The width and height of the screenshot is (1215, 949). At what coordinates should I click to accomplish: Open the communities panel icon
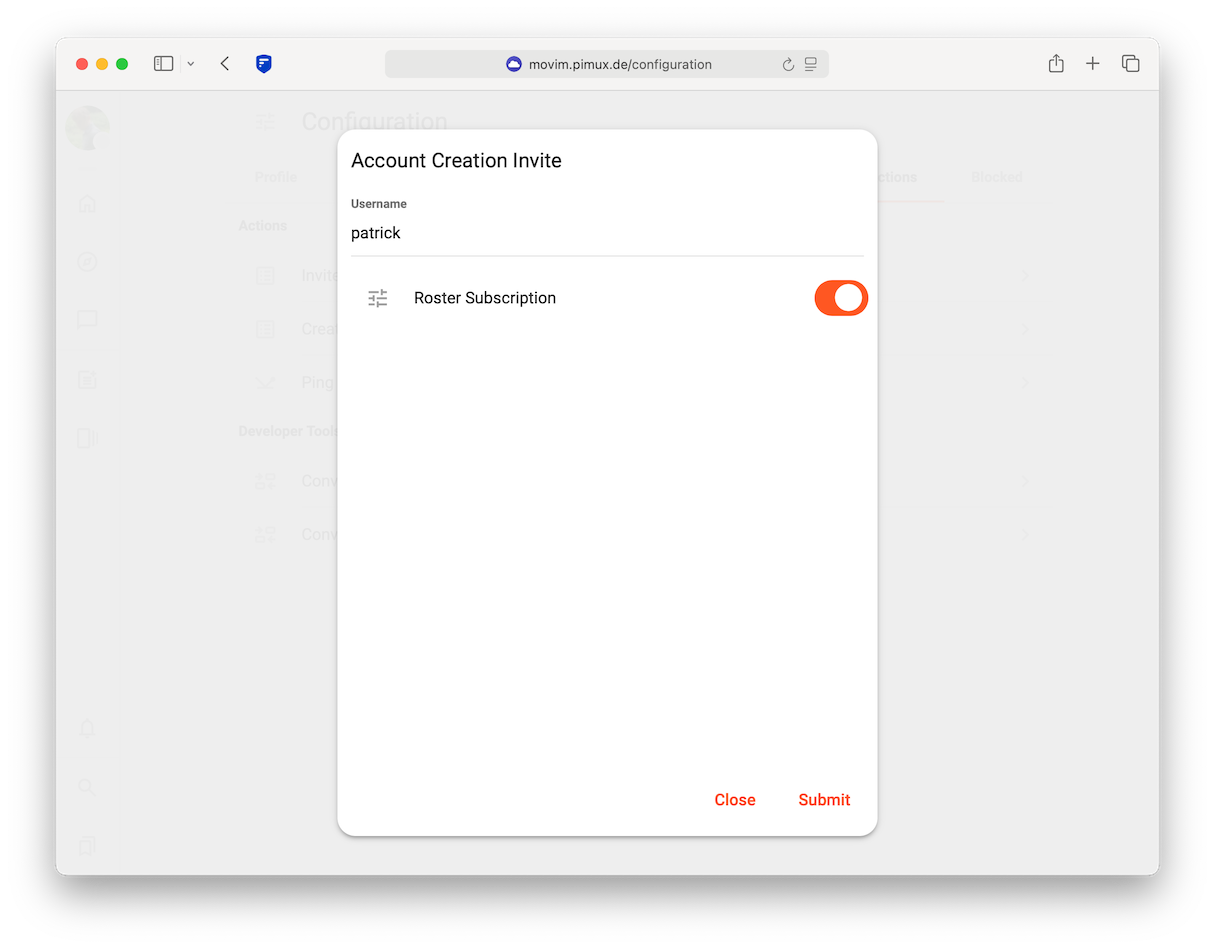87,438
